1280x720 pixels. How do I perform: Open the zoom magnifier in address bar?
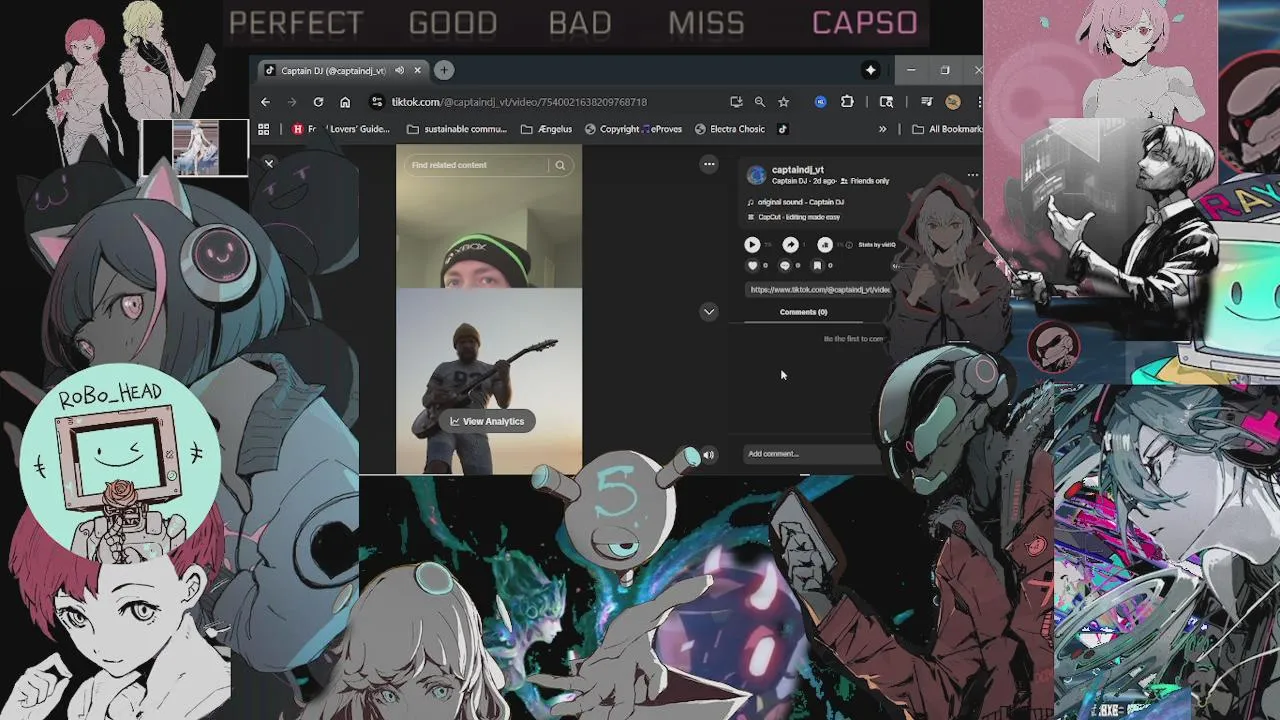(x=760, y=102)
